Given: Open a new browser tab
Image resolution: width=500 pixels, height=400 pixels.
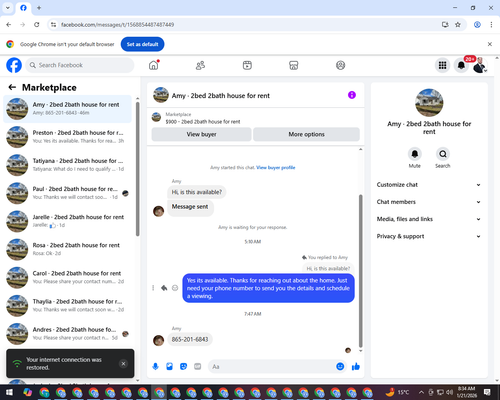Looking at the screenshot, I should (39, 8).
